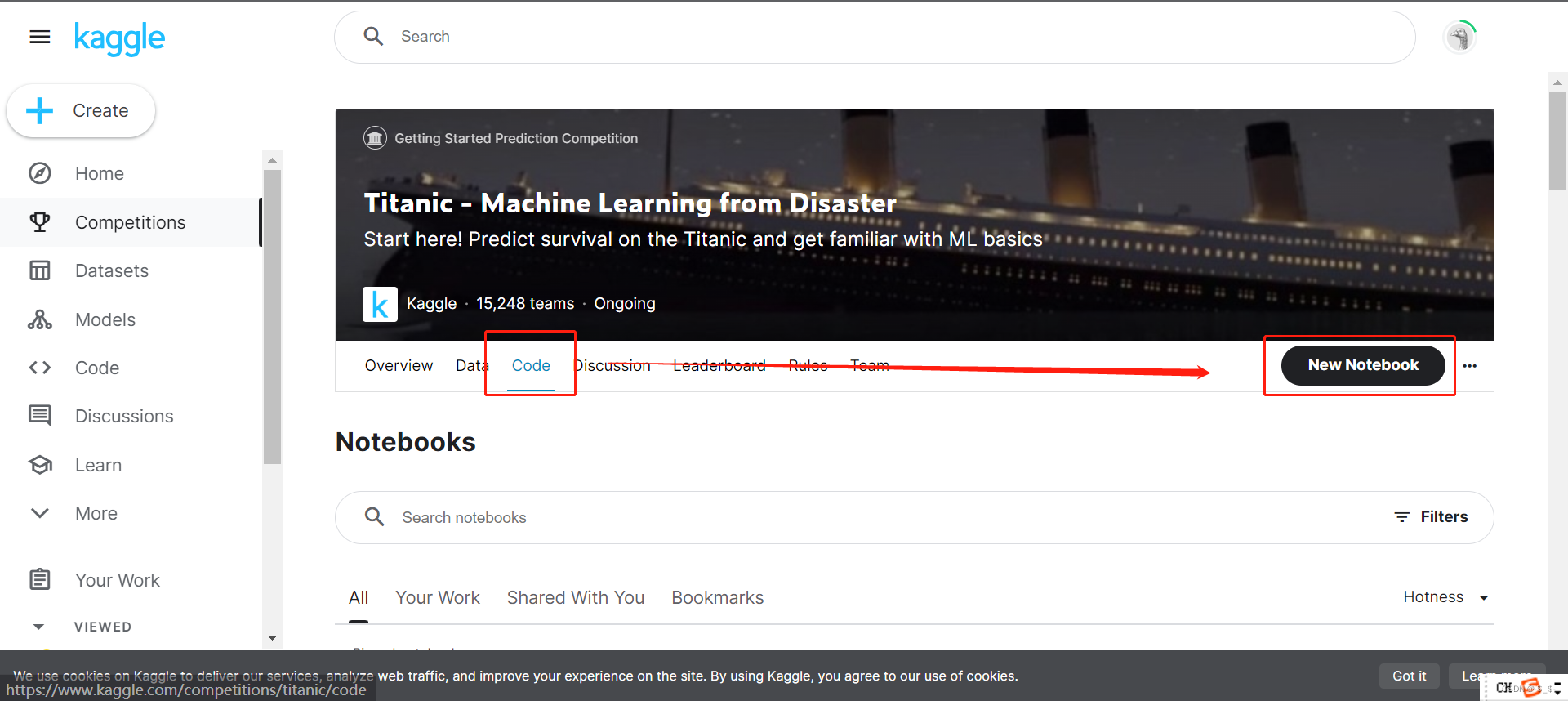The width and height of the screenshot is (1568, 701).
Task: Click the sidebar scrollbar down arrow
Action: [272, 638]
